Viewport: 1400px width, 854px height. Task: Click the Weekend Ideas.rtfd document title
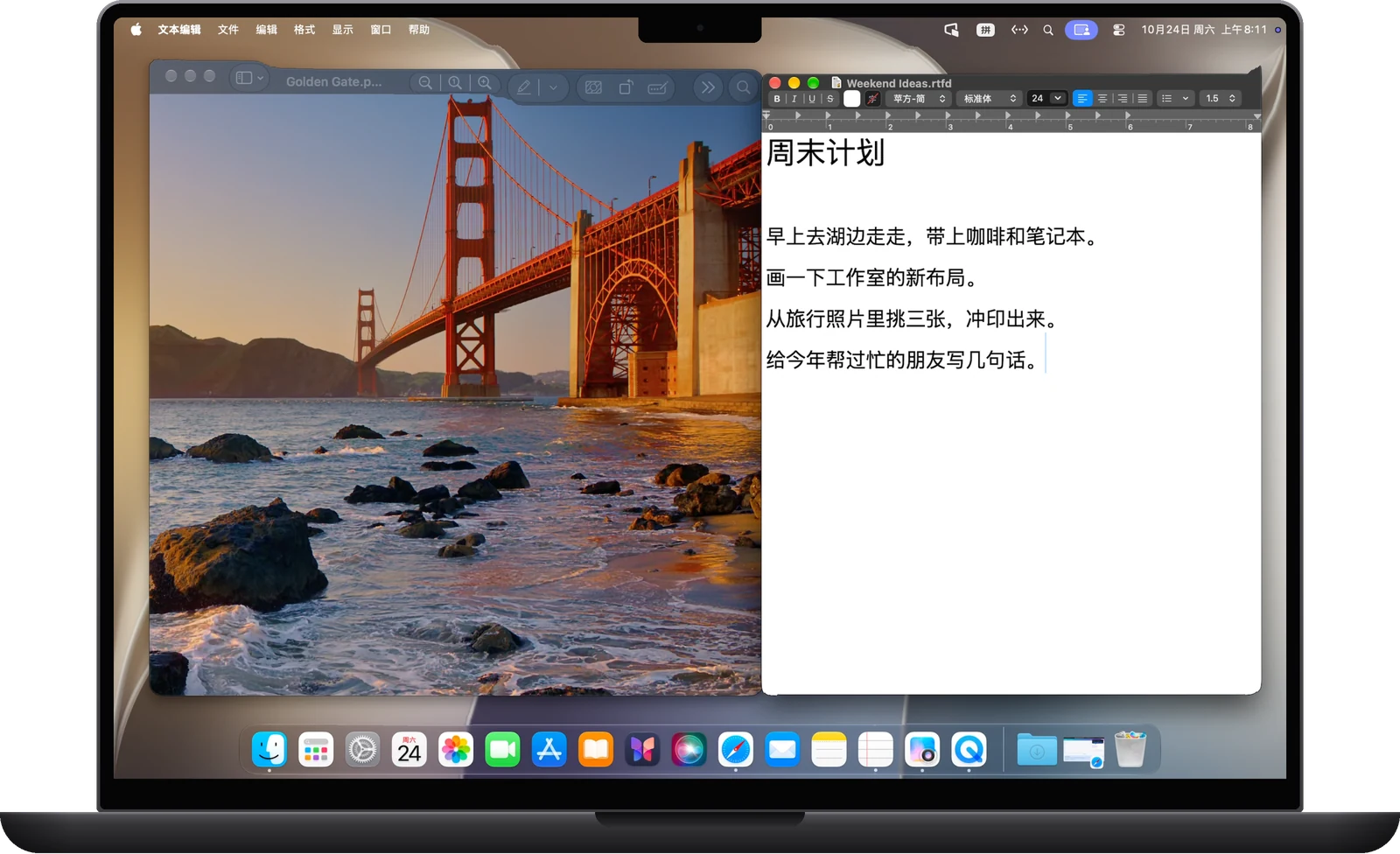(899, 83)
